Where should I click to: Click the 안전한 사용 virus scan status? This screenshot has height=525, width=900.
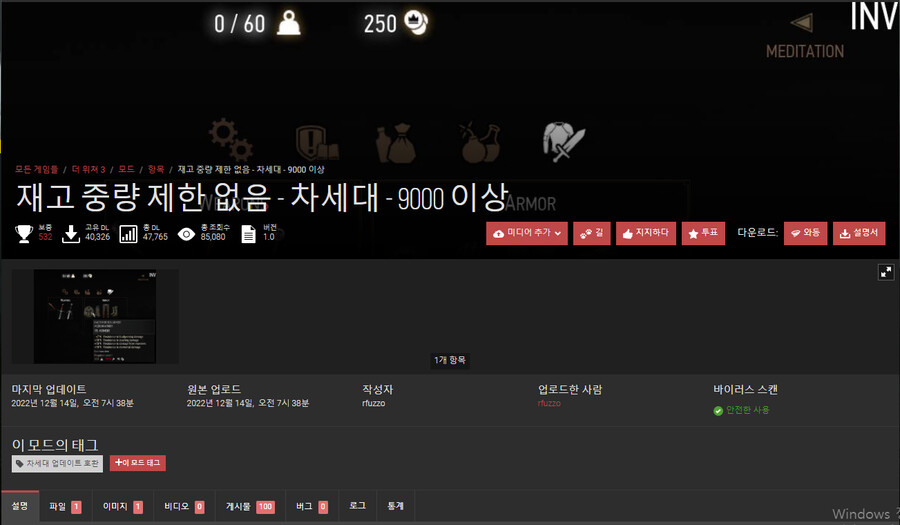coord(747,410)
